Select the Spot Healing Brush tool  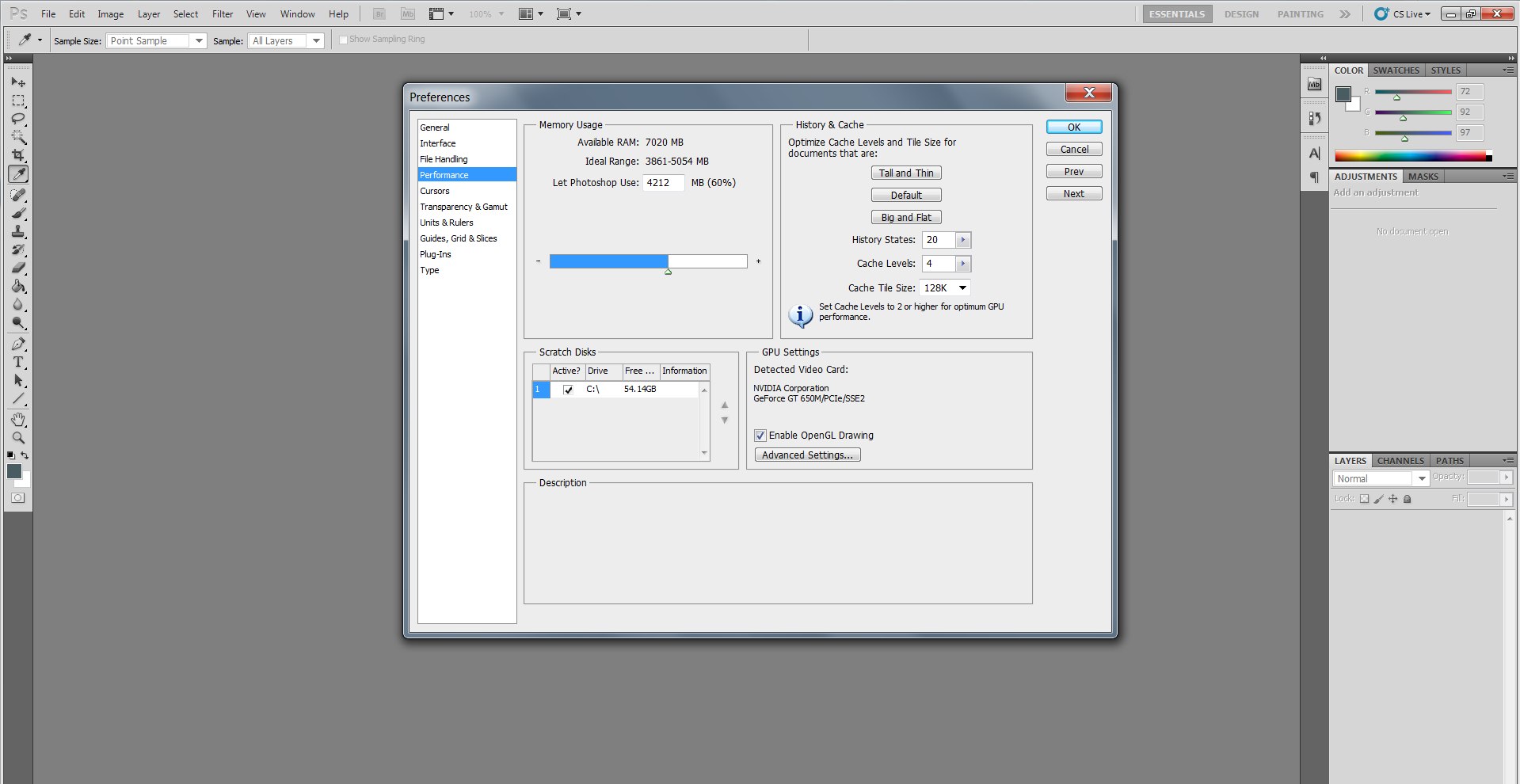[x=18, y=195]
